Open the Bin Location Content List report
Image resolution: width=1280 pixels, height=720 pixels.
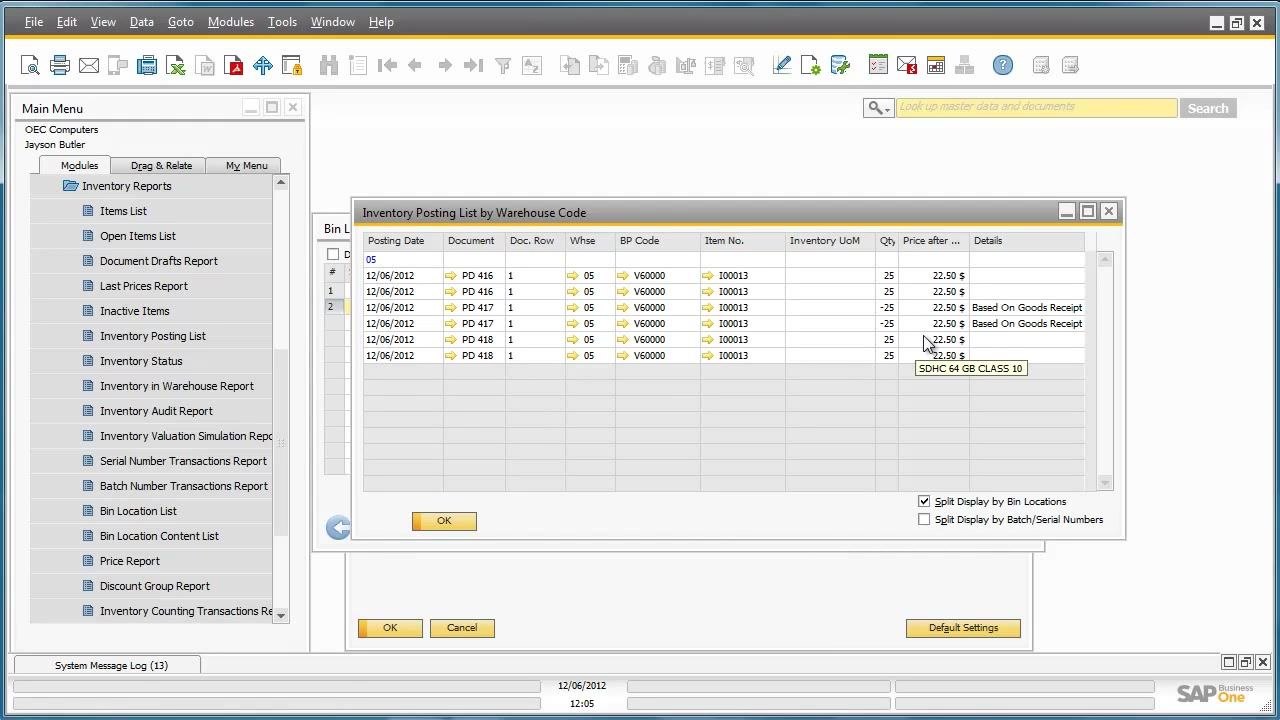pyautogui.click(x=159, y=536)
